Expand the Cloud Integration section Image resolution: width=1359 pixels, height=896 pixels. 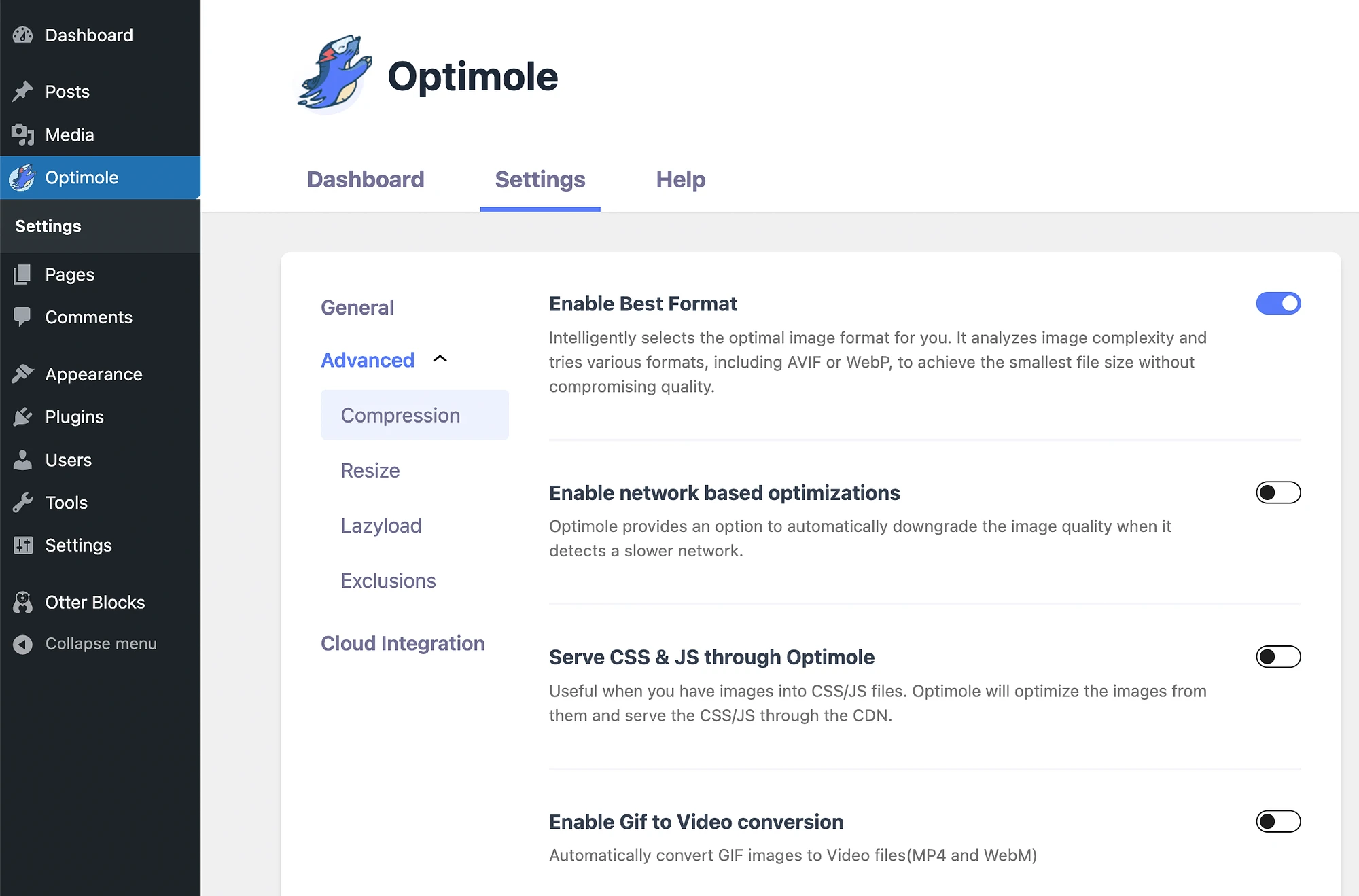point(401,642)
